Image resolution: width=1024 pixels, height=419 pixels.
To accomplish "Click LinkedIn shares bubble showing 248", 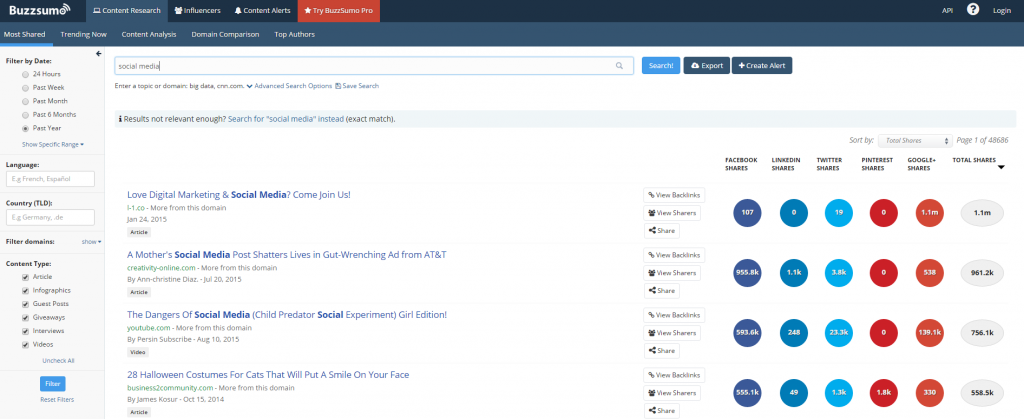I will [793, 333].
